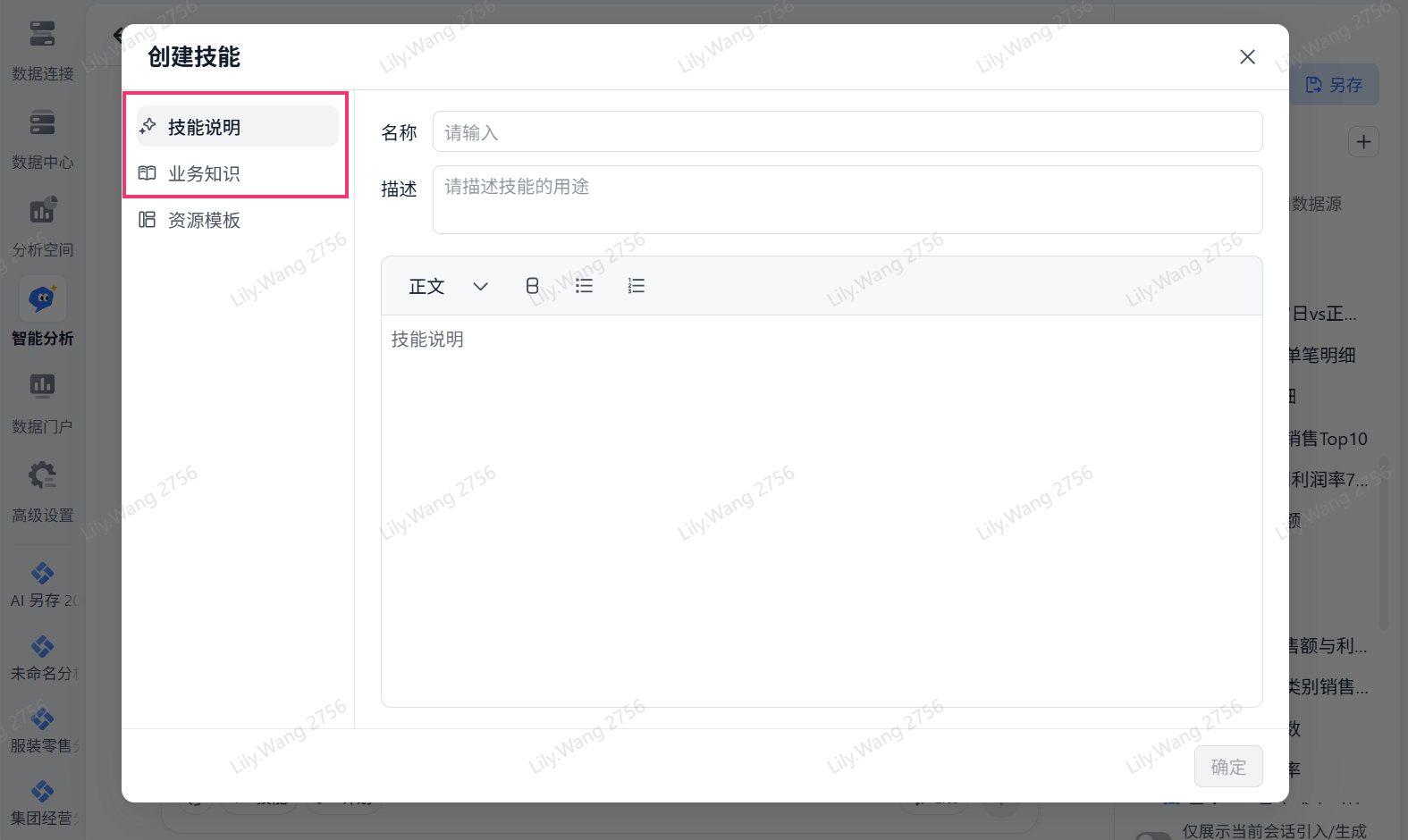Select the 单笔明细 entry in the right panel
This screenshot has width=1408, height=840.
pyautogui.click(x=1322, y=356)
